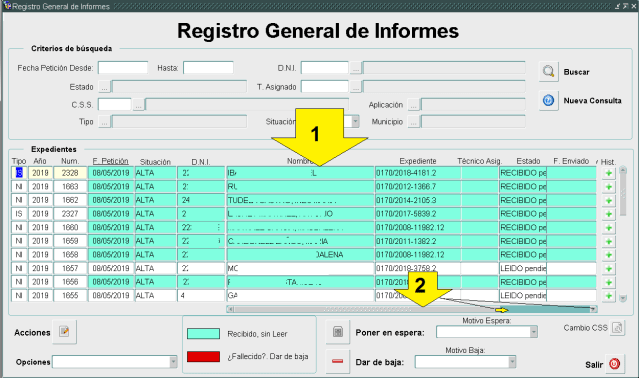Click the table vertical scrollbar up arrow
The width and height of the screenshot is (639, 378).
(623, 170)
